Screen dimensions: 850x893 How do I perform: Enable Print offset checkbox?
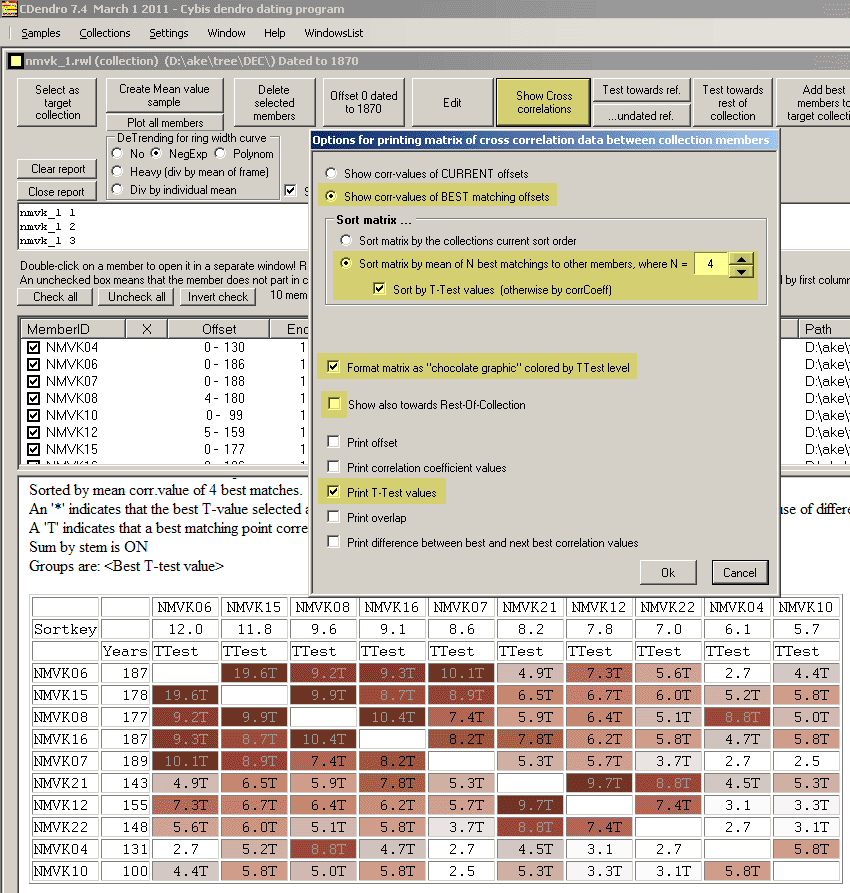334,441
